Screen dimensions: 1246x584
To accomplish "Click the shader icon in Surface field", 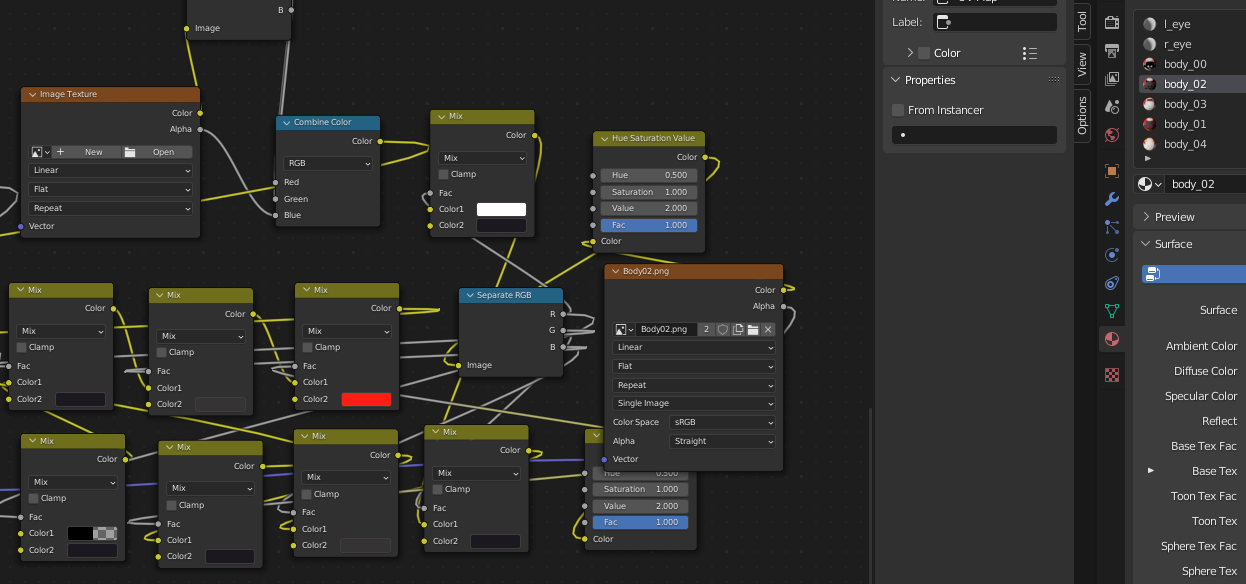I will 1153,274.
